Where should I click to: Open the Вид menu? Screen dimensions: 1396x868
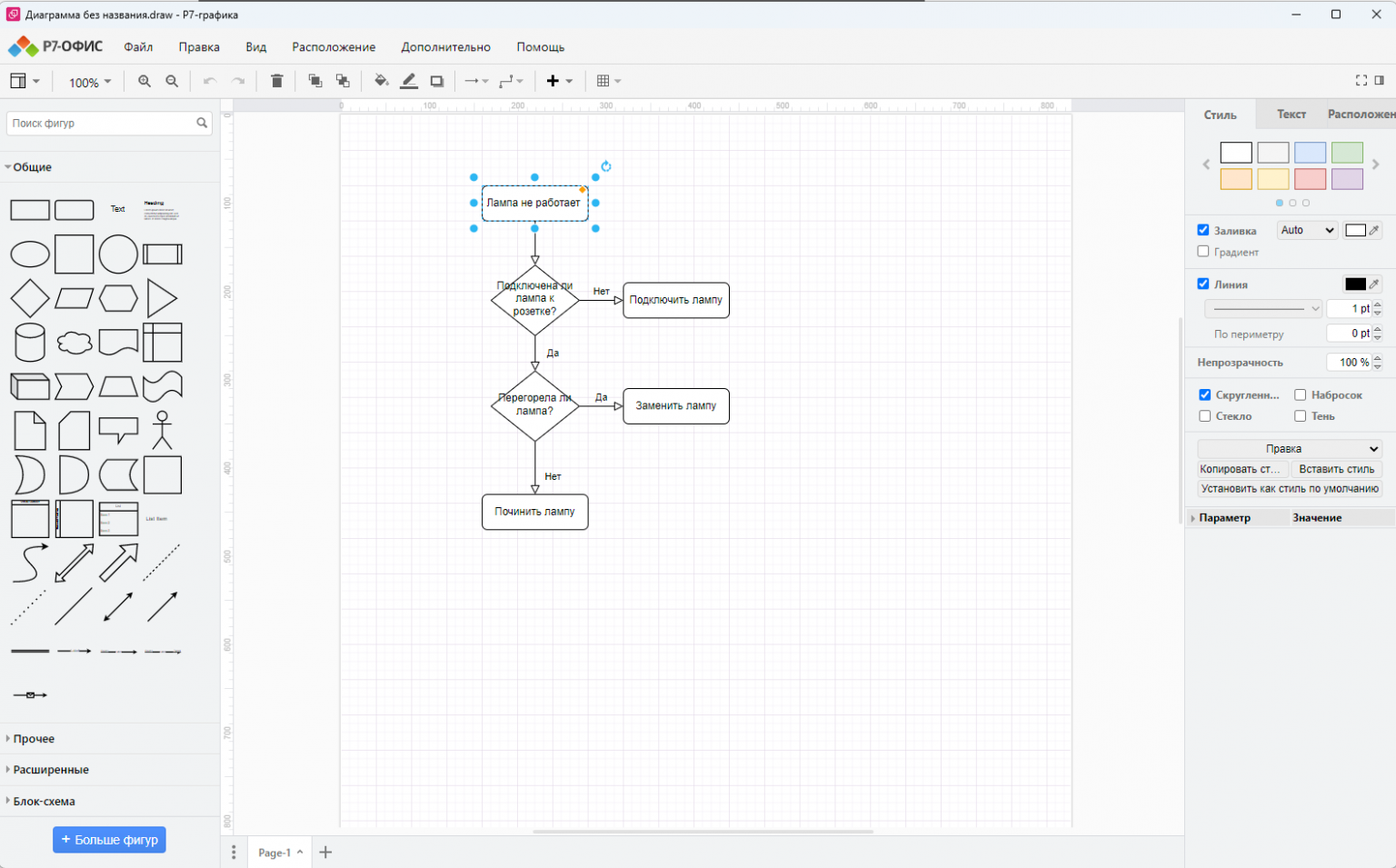click(x=255, y=47)
